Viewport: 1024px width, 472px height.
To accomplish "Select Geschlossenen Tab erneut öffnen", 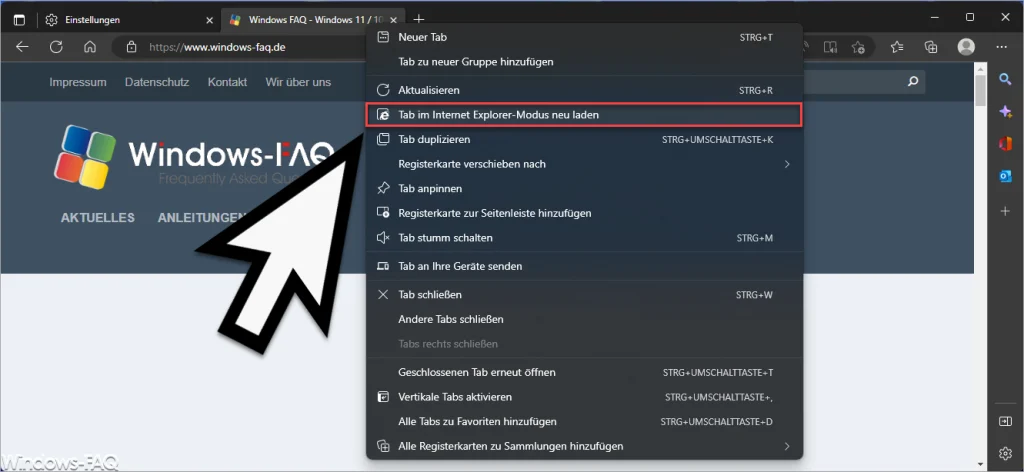I will (584, 372).
